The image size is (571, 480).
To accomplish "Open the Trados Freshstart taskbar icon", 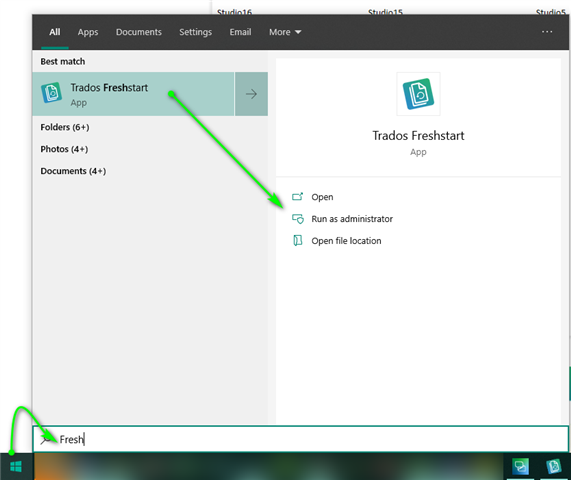I will point(554,467).
